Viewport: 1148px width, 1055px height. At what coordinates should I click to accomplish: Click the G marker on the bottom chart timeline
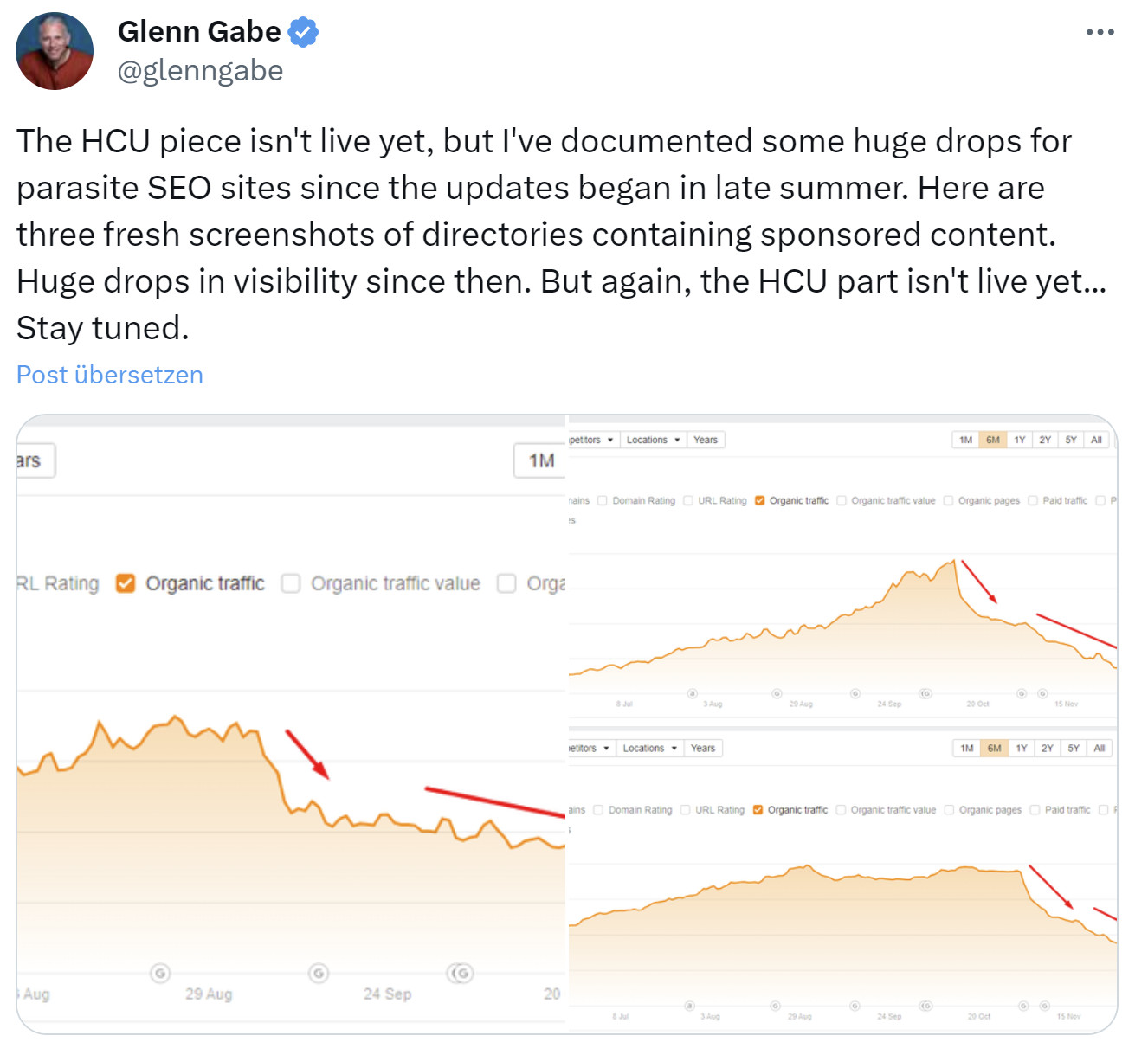tap(854, 1007)
